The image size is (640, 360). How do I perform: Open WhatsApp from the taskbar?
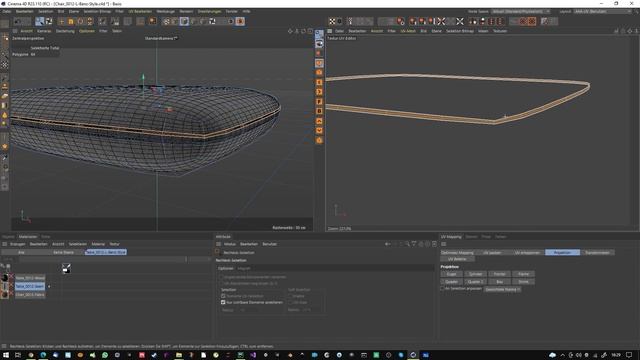click(105, 355)
